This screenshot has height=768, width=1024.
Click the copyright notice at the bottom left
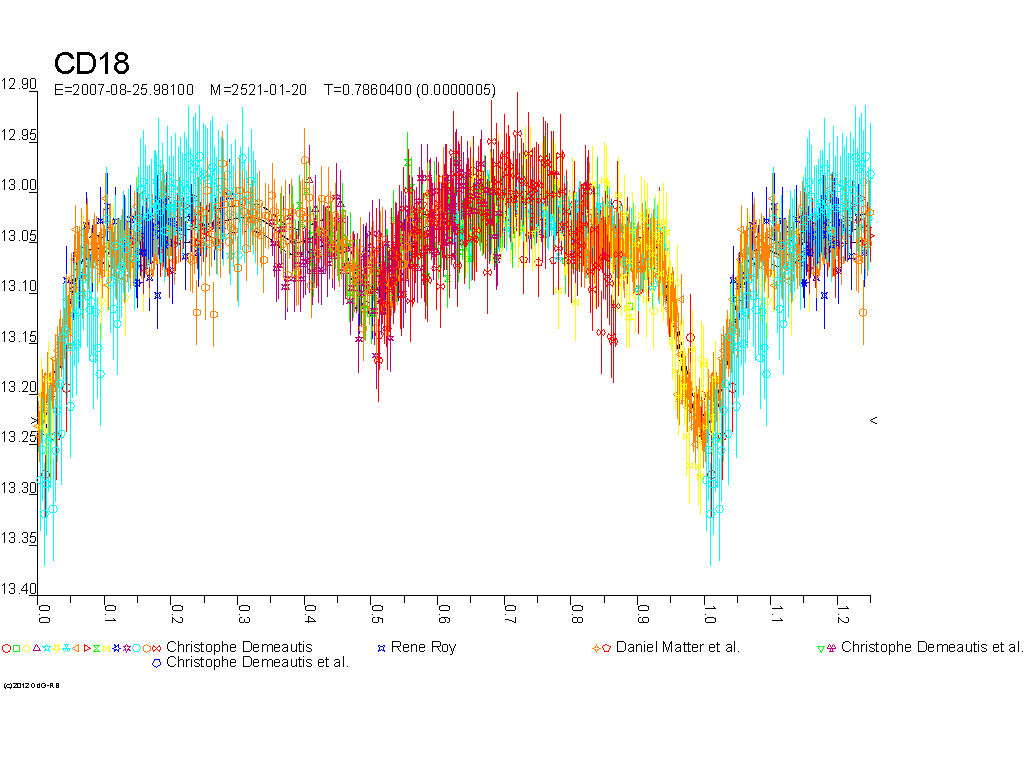[31, 685]
